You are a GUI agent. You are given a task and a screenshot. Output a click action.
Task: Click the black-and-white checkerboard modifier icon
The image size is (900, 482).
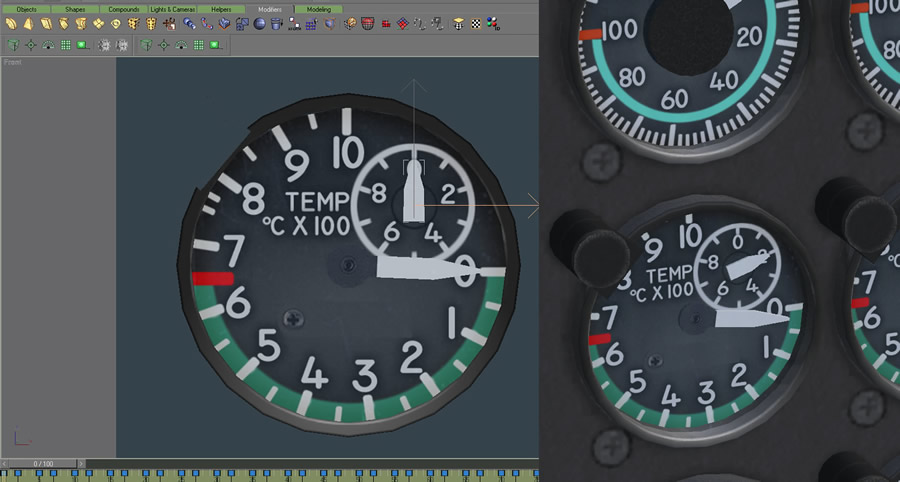coord(476,23)
